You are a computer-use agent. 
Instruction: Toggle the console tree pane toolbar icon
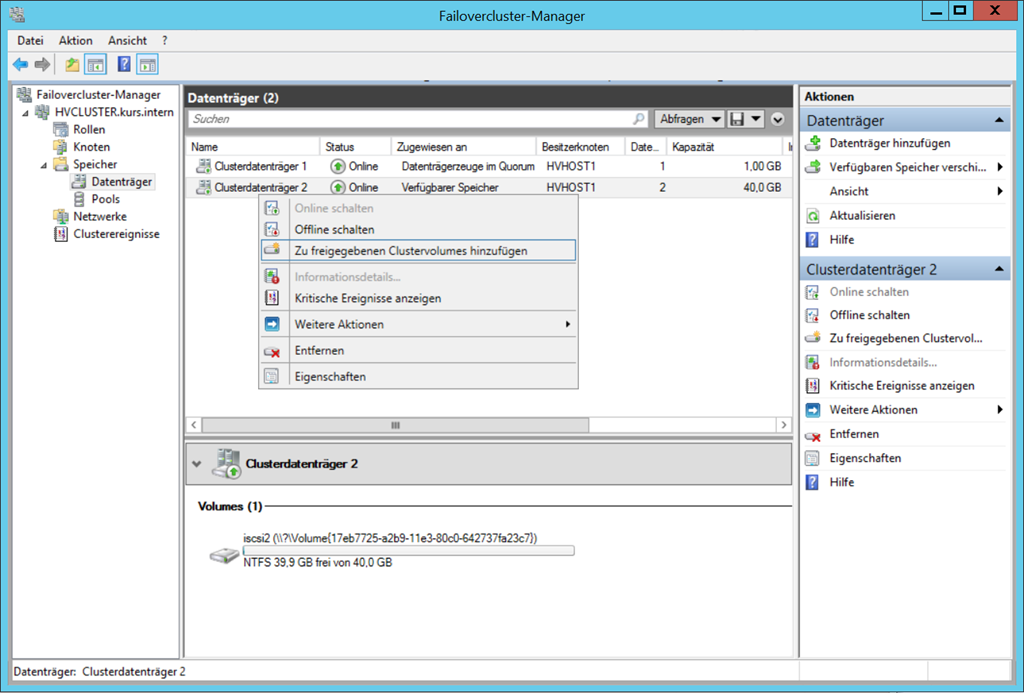point(96,64)
